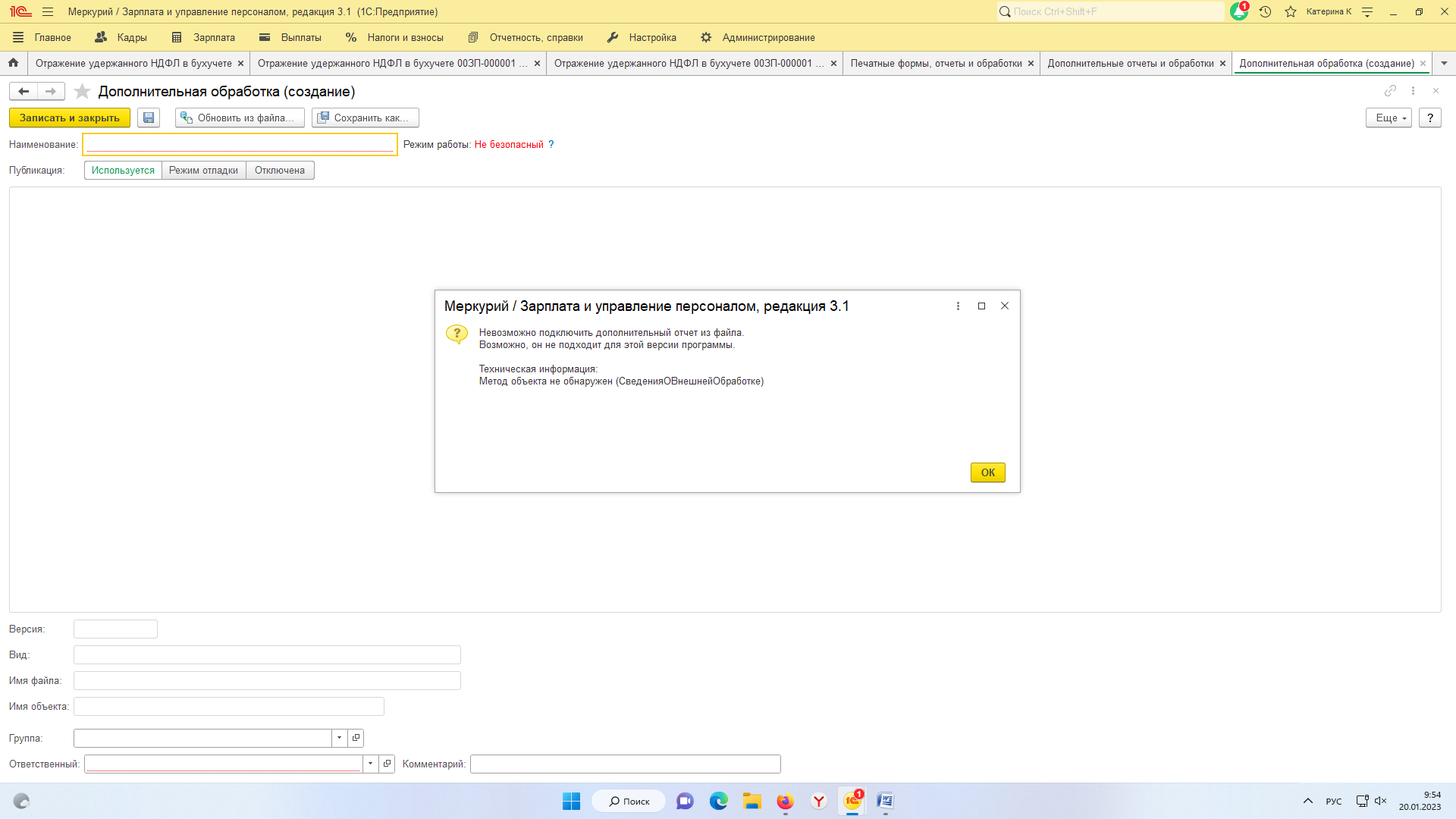Open the main hamburger menu
Screen dimensions: 1456x819
point(48,11)
